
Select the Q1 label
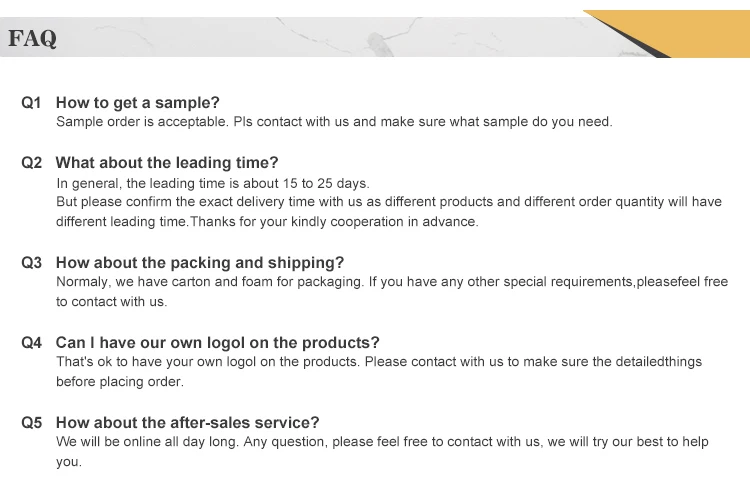32,102
